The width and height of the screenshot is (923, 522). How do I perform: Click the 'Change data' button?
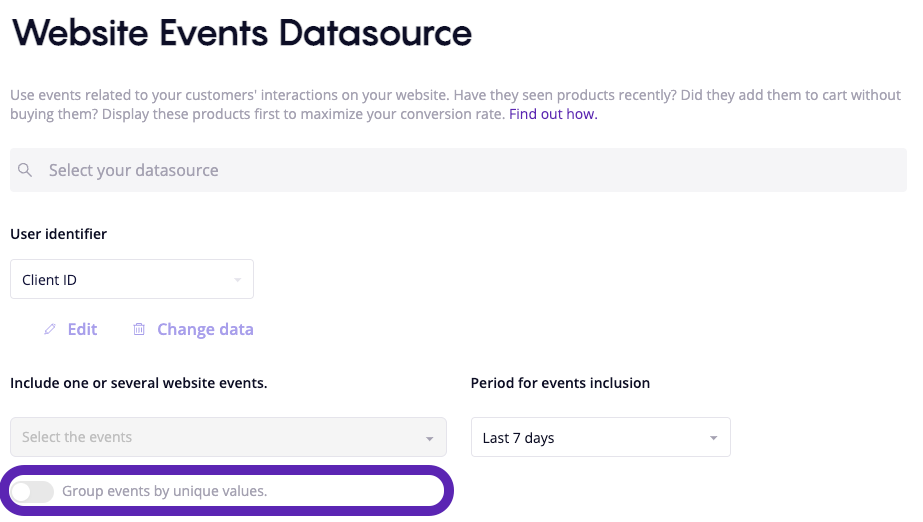(205, 329)
